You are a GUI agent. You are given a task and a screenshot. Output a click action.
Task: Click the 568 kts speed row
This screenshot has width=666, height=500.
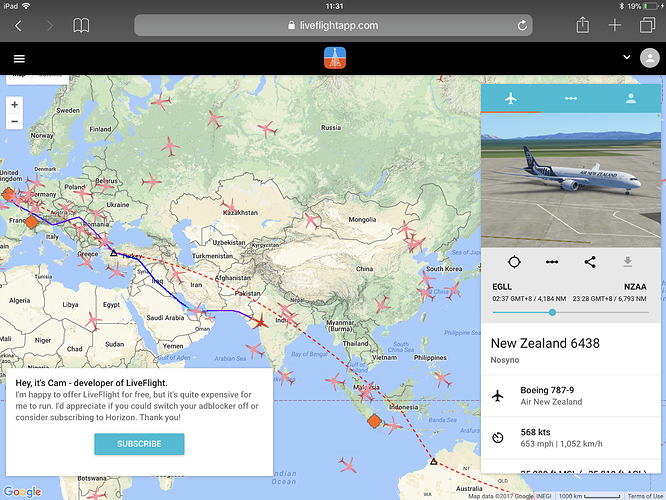click(x=570, y=438)
